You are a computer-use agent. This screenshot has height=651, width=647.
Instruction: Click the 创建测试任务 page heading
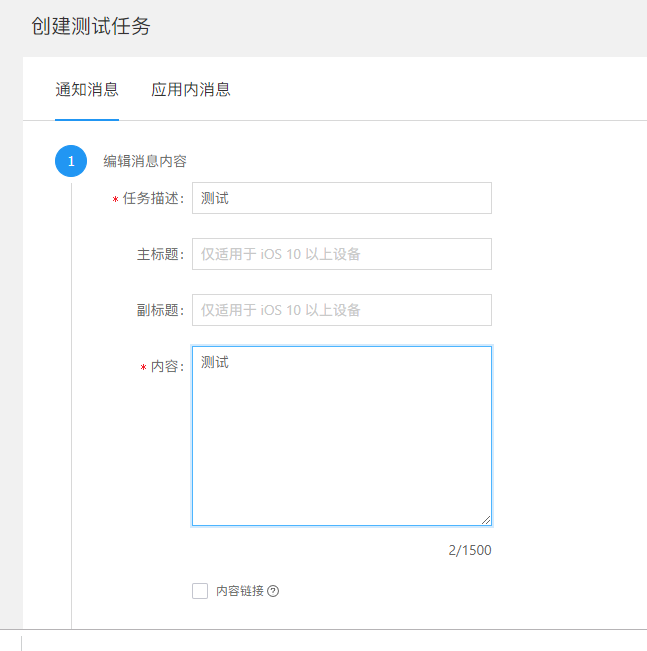click(x=91, y=26)
